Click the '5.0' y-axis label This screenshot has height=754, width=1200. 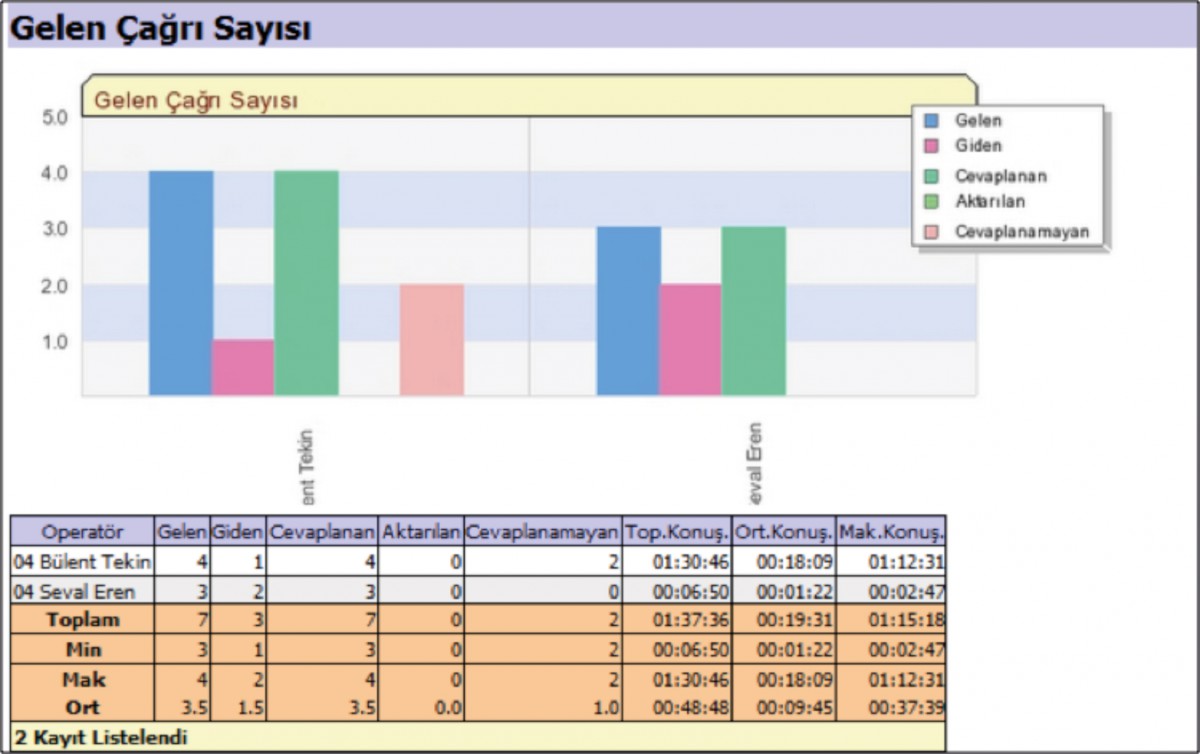coord(55,117)
